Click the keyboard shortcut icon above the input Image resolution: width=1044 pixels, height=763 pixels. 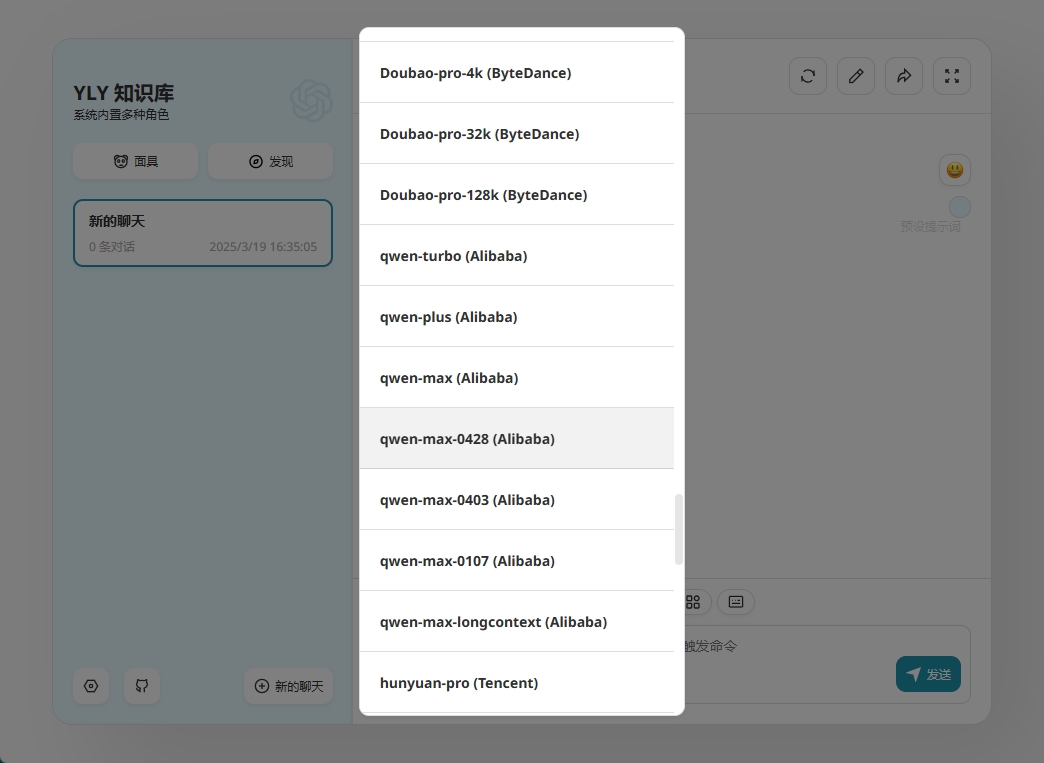coord(736,602)
